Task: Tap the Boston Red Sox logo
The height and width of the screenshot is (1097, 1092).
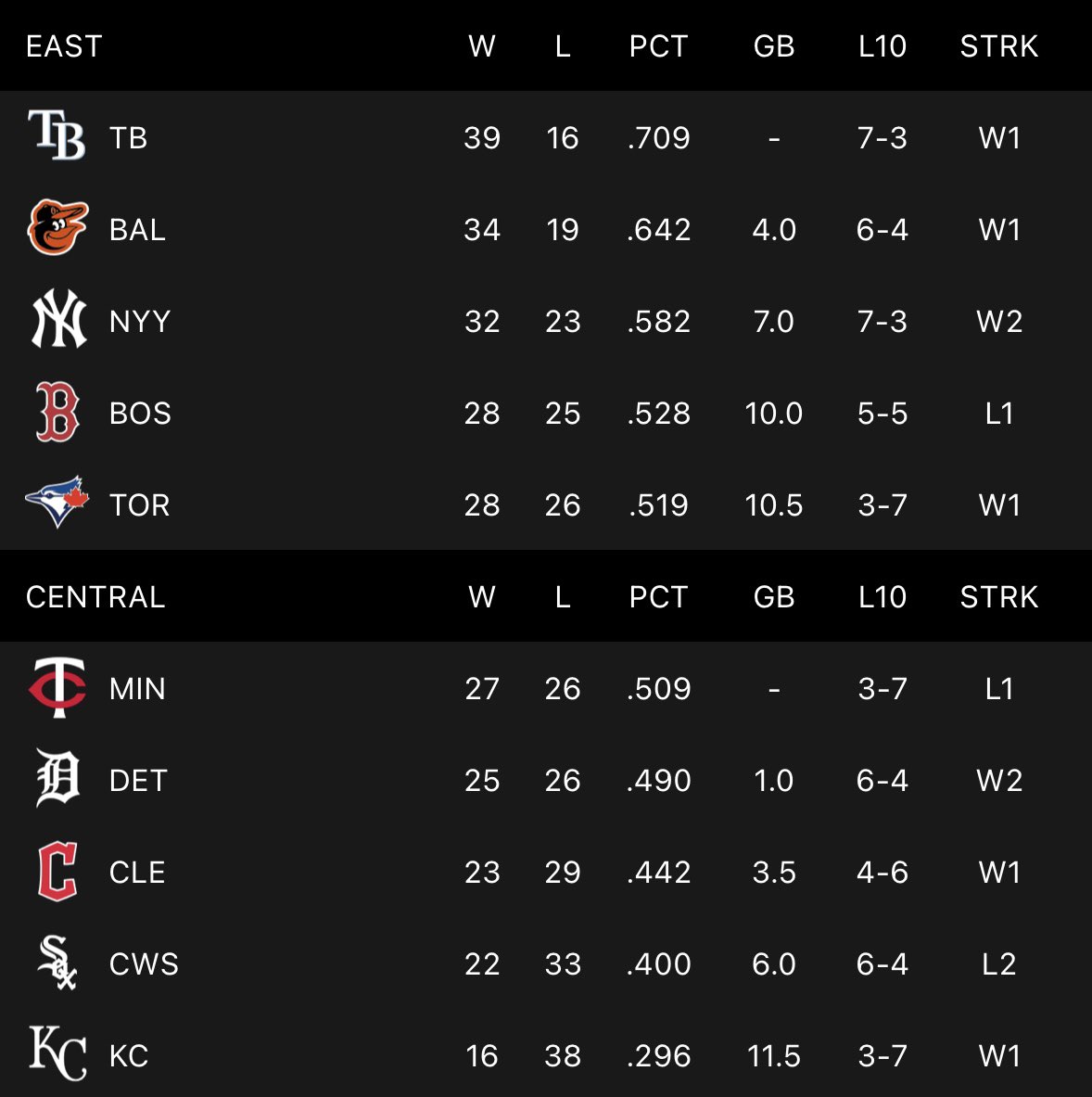Action: click(57, 412)
